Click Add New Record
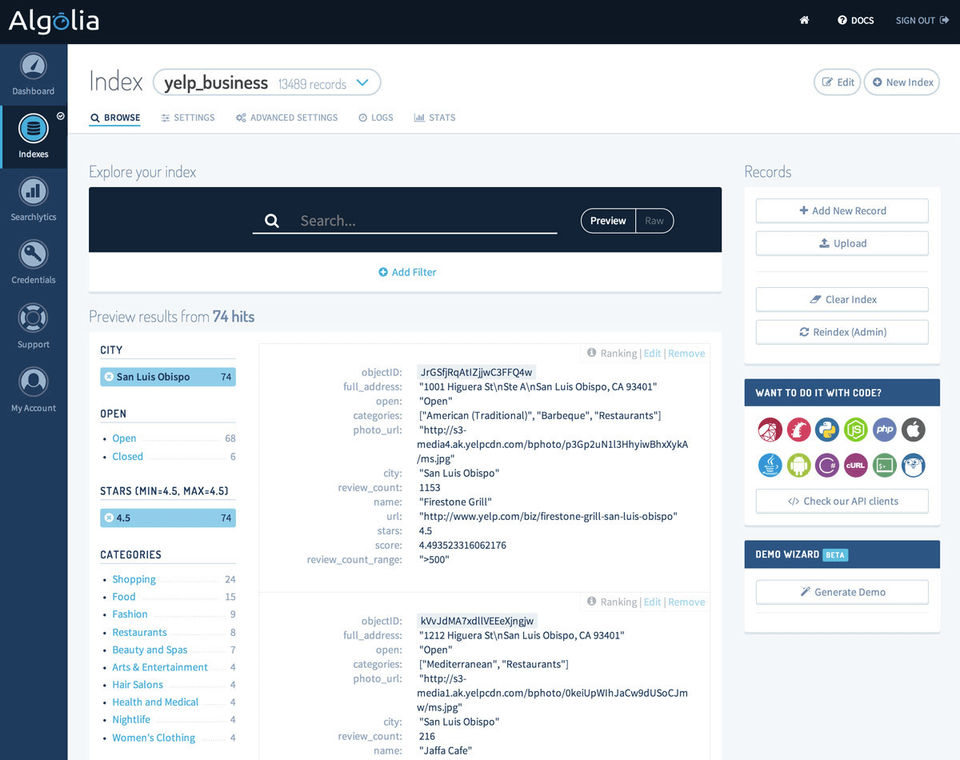The height and width of the screenshot is (760, 960). click(x=842, y=211)
